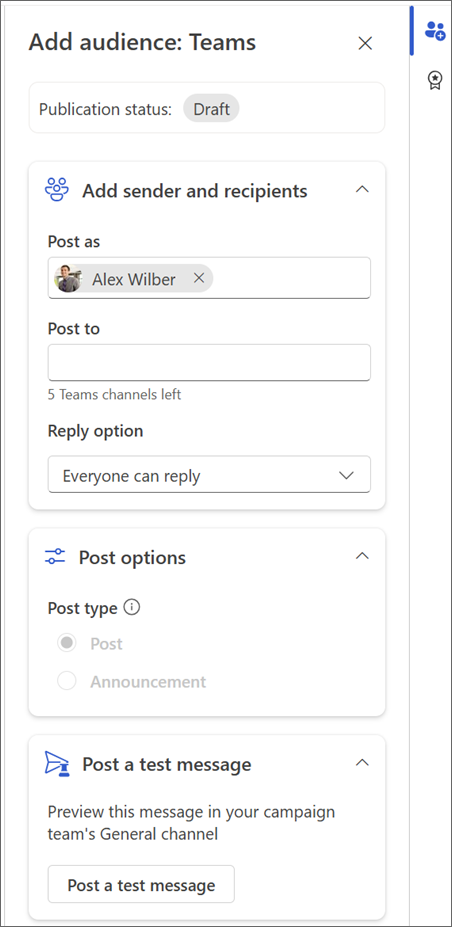Open the Reply option dropdown
452x927 pixels.
pyautogui.click(x=209, y=474)
